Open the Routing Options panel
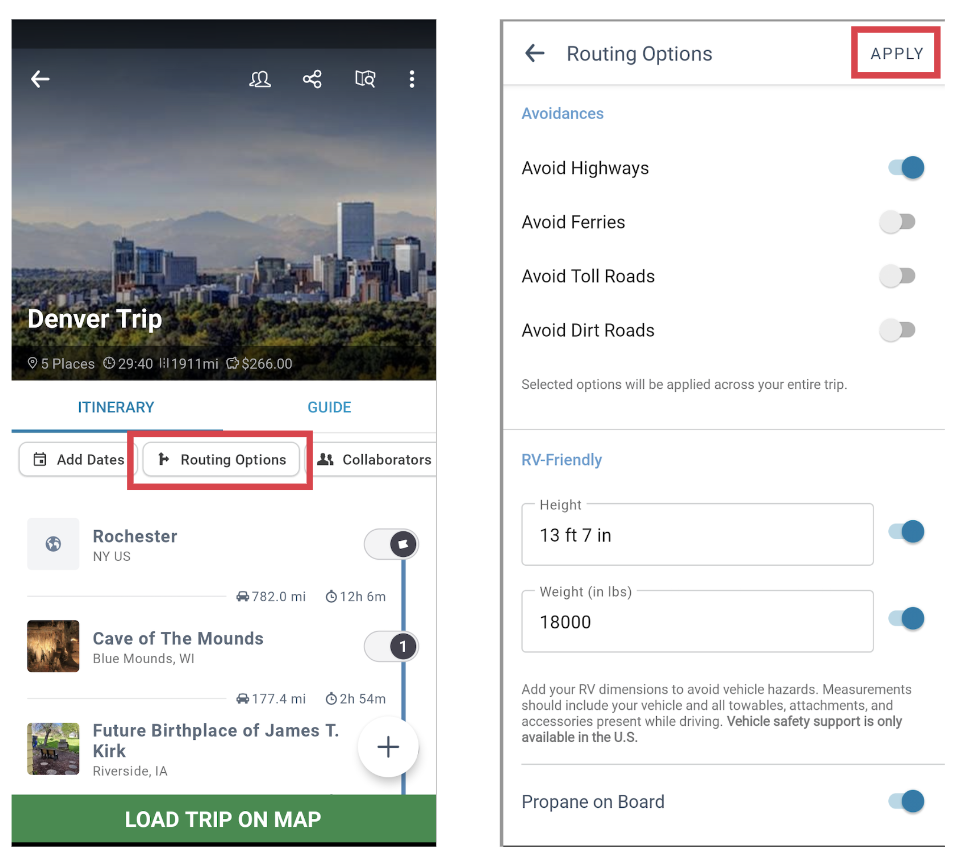 pos(220,459)
